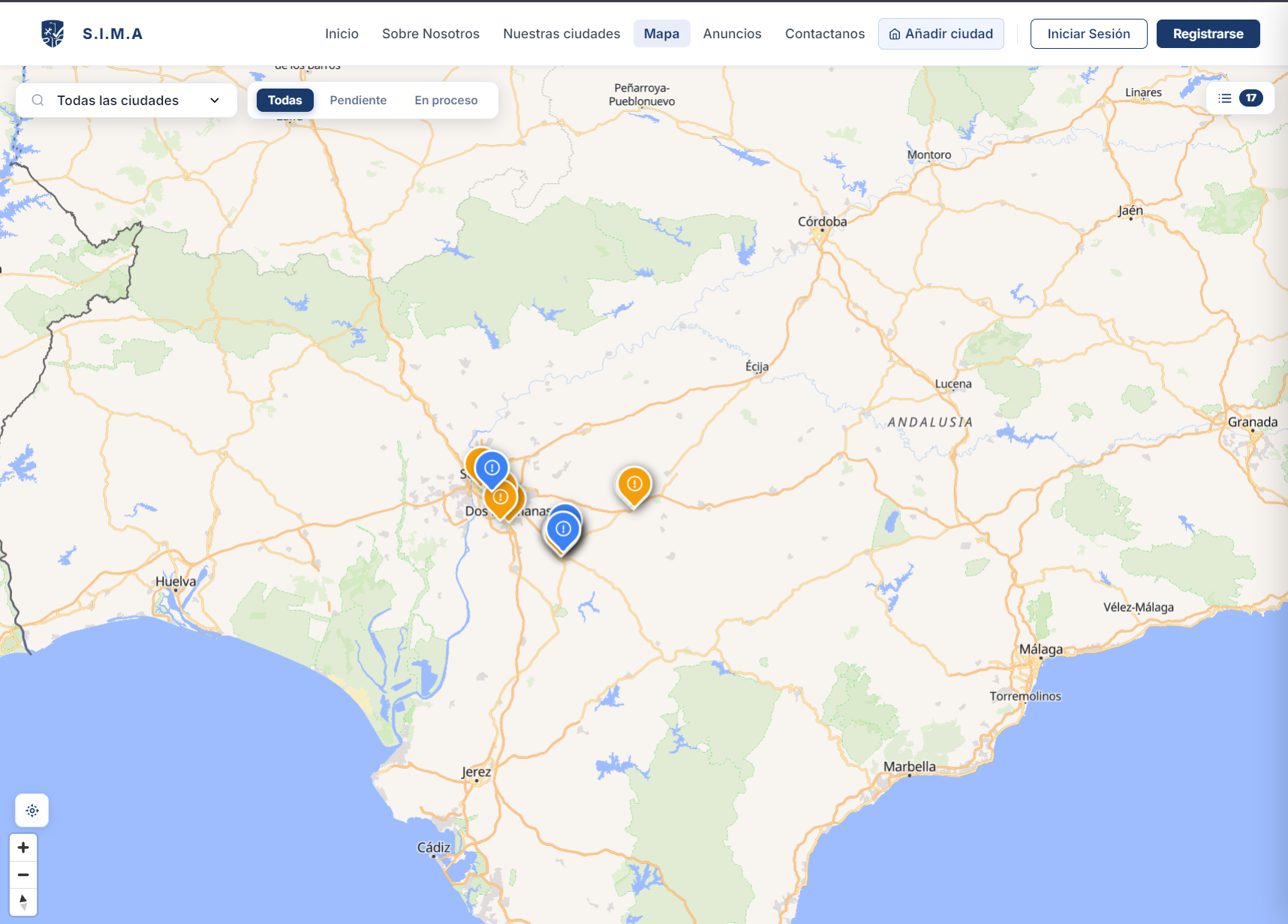Click the Jerez city label
1288x924 pixels.
(476, 772)
